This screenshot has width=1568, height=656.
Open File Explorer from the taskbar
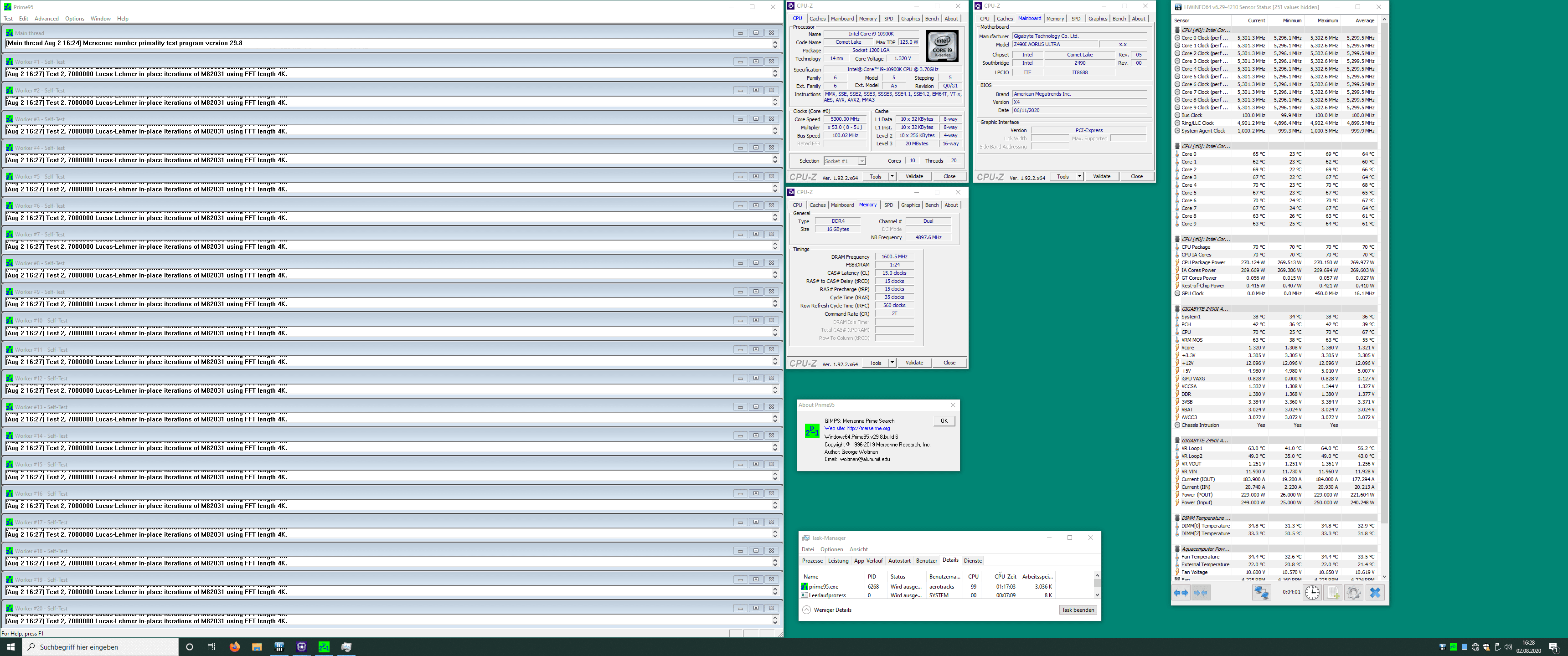tap(257, 647)
